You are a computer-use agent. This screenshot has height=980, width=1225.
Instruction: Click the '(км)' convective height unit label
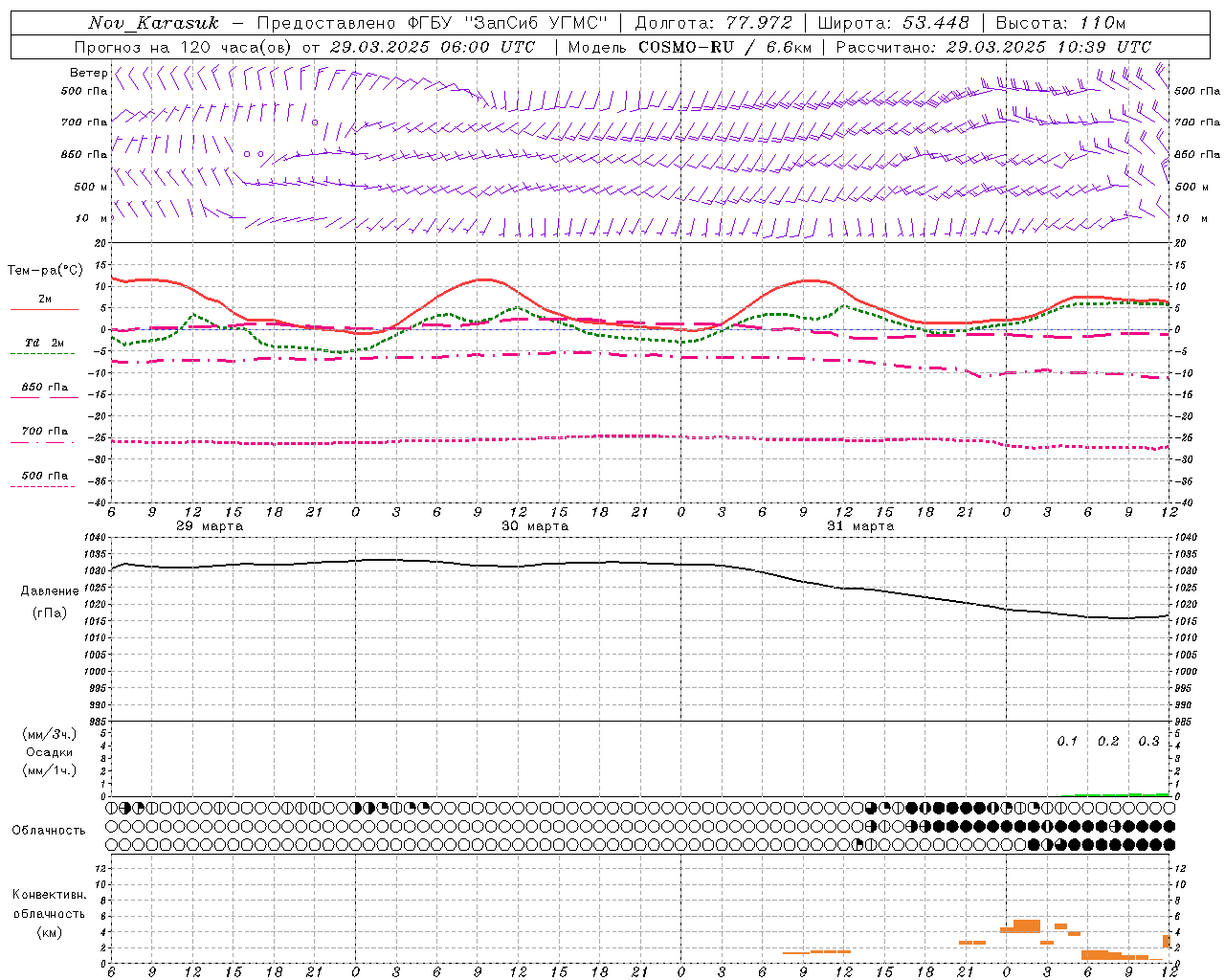[x=49, y=932]
